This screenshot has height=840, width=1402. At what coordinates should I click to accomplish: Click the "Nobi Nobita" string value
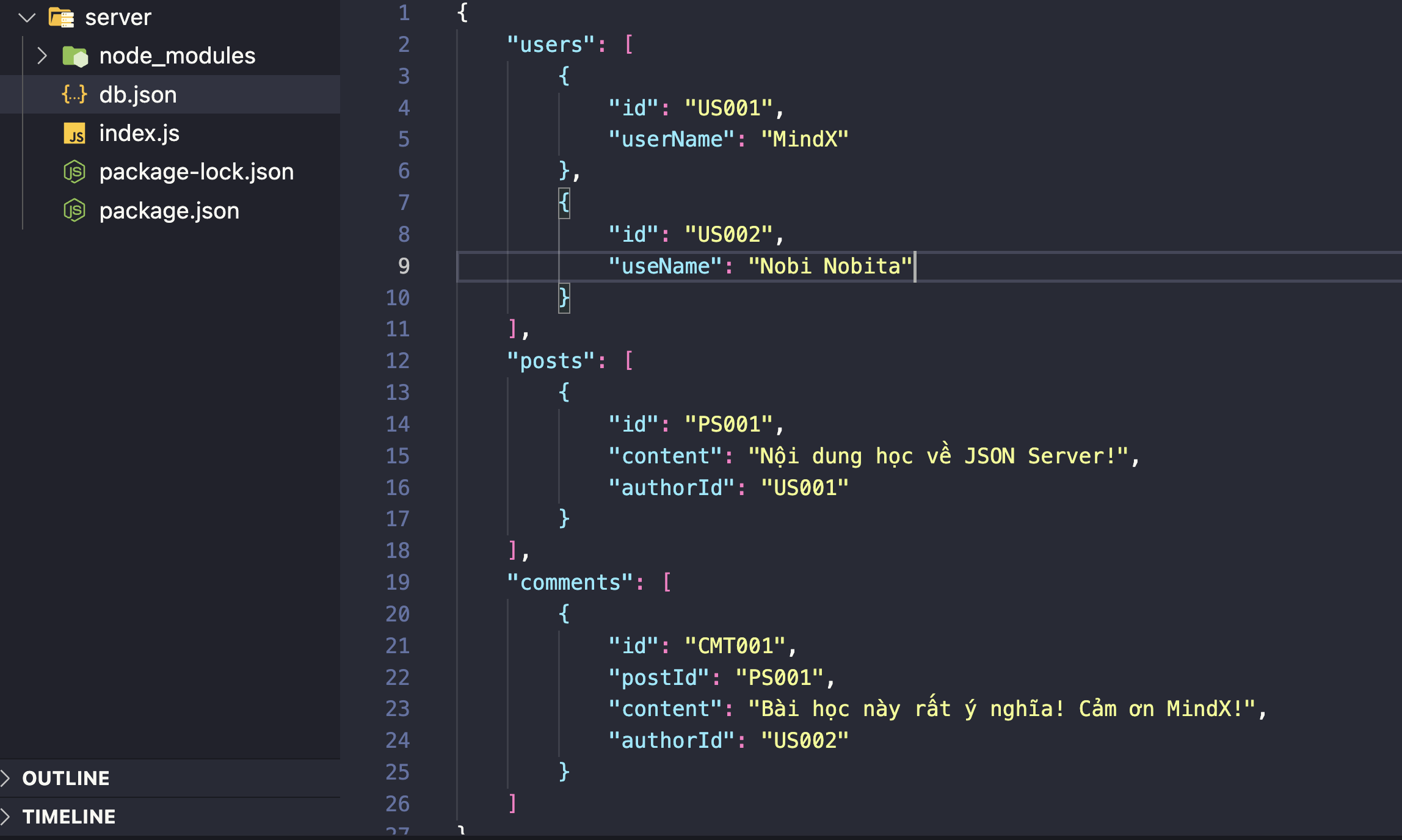(x=829, y=266)
